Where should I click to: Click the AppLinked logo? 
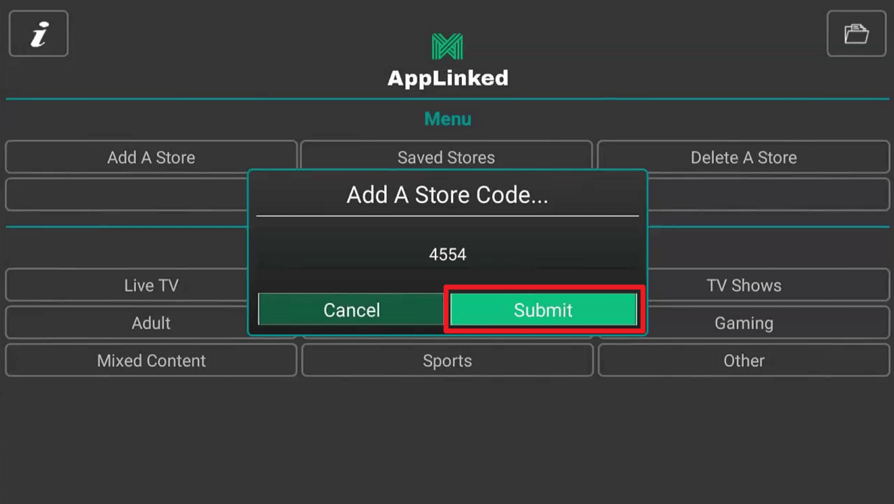click(x=447, y=46)
